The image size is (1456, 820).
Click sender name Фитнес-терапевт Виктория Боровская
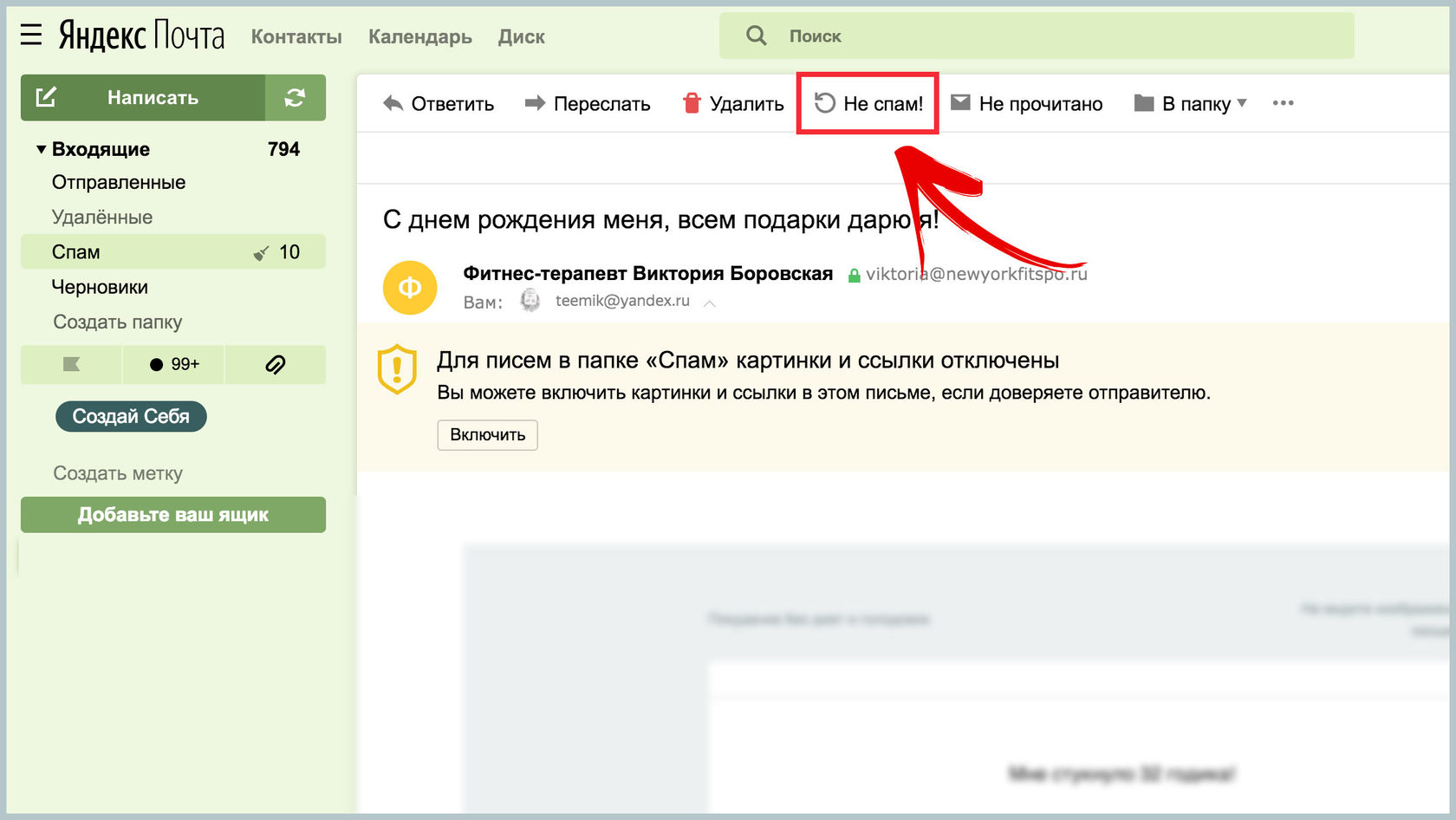click(648, 274)
